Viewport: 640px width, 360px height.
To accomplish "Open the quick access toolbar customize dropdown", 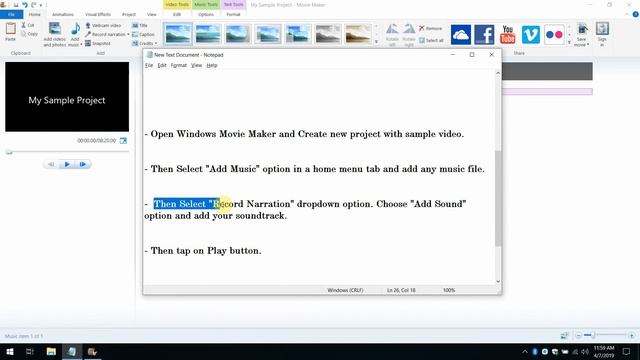I will tap(41, 5).
